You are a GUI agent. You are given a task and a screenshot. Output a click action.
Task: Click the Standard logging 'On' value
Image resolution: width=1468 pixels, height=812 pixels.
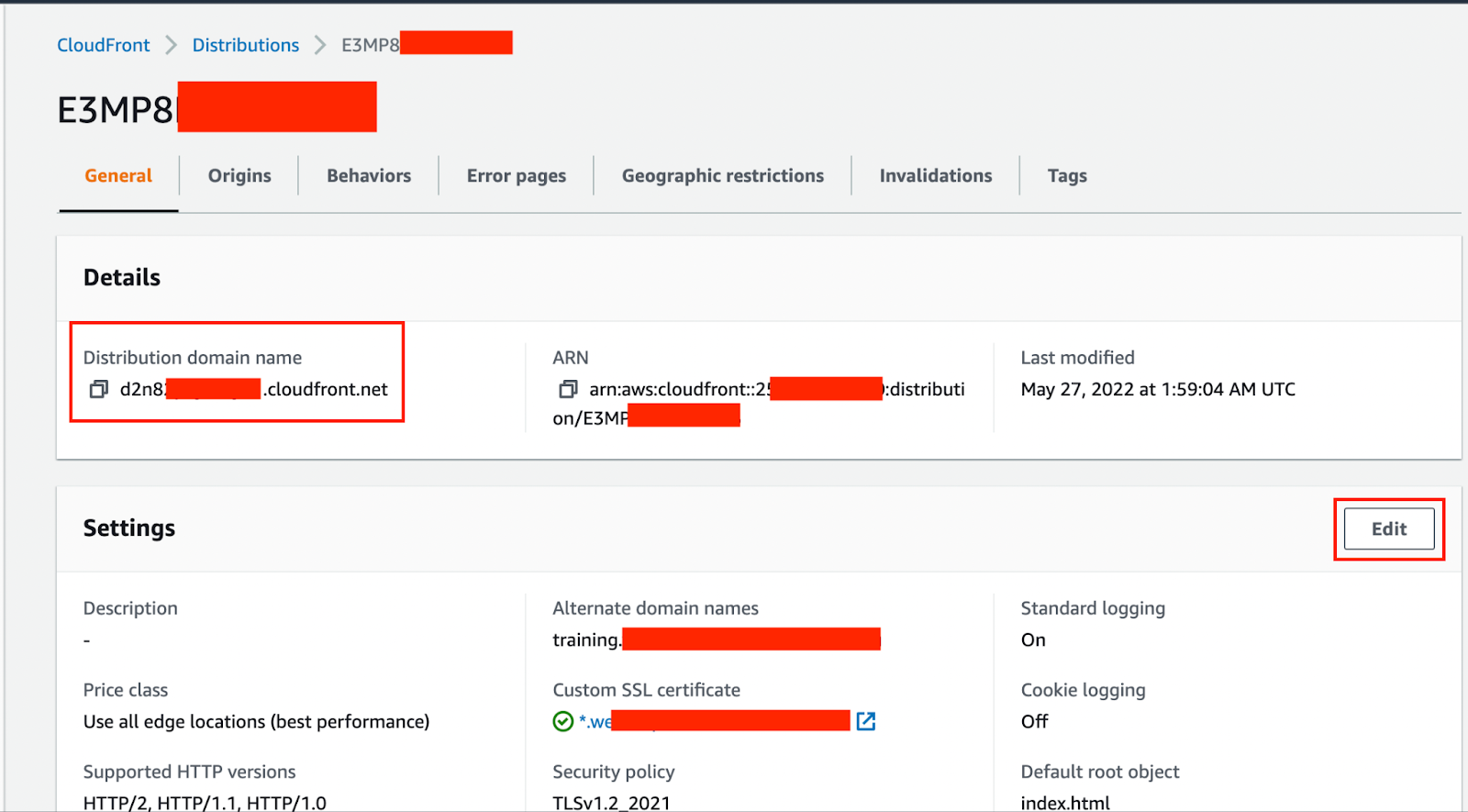pyautogui.click(x=1033, y=640)
